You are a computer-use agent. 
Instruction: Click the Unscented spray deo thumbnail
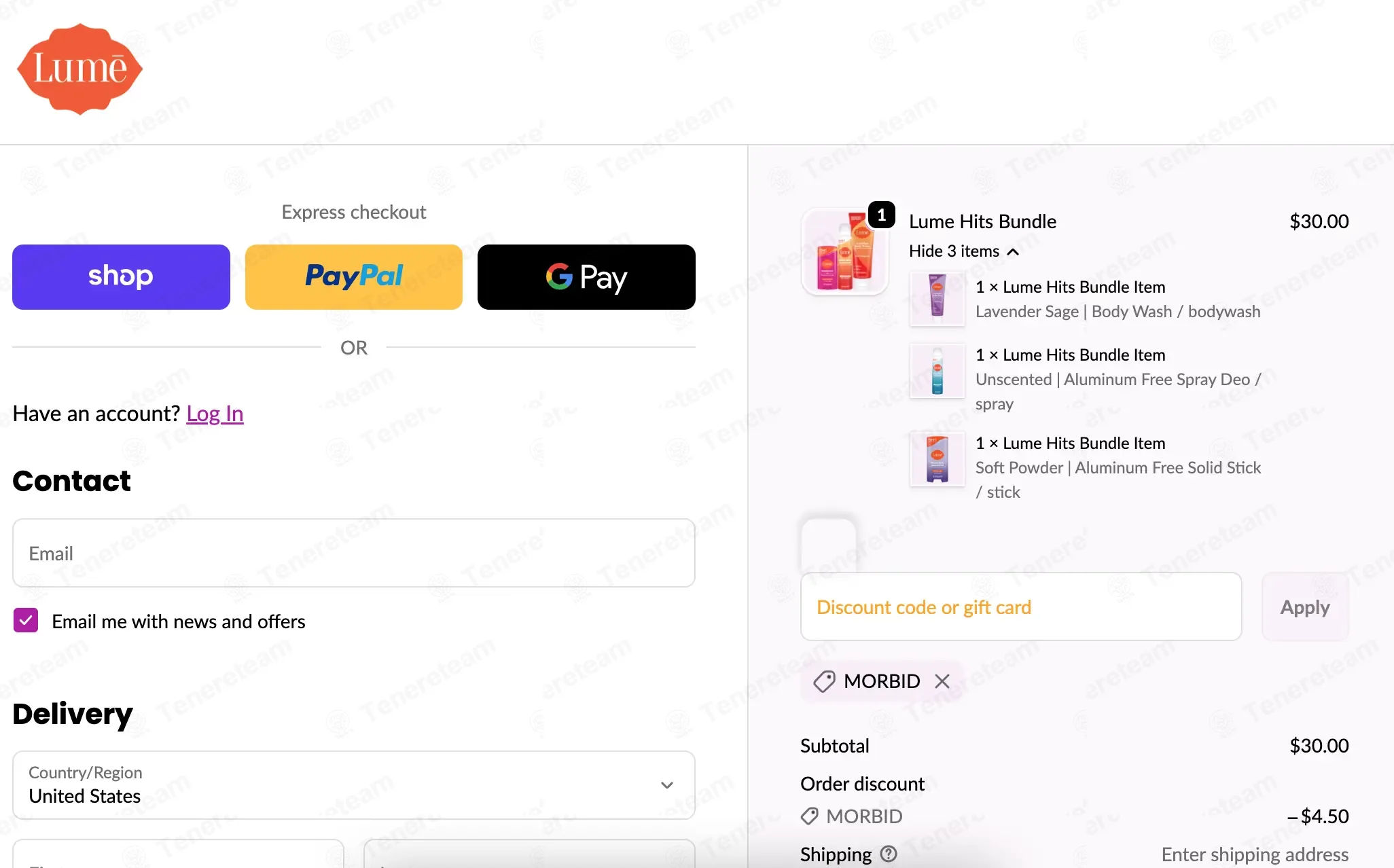tap(937, 371)
